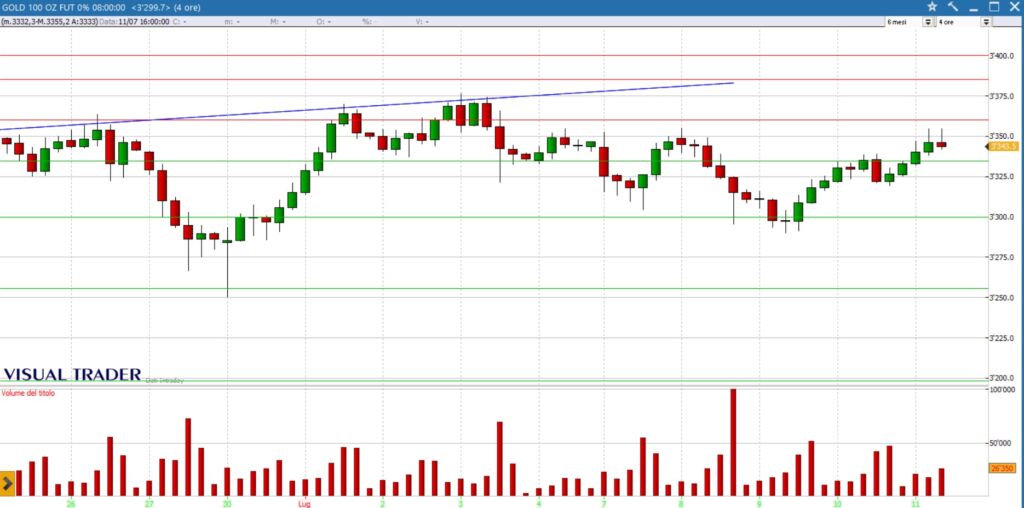Click the "M:" maximum value field

pos(276,22)
